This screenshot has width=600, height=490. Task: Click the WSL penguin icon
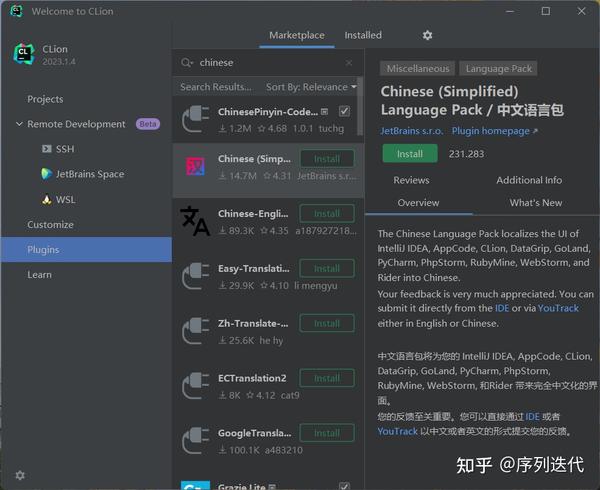click(x=47, y=199)
